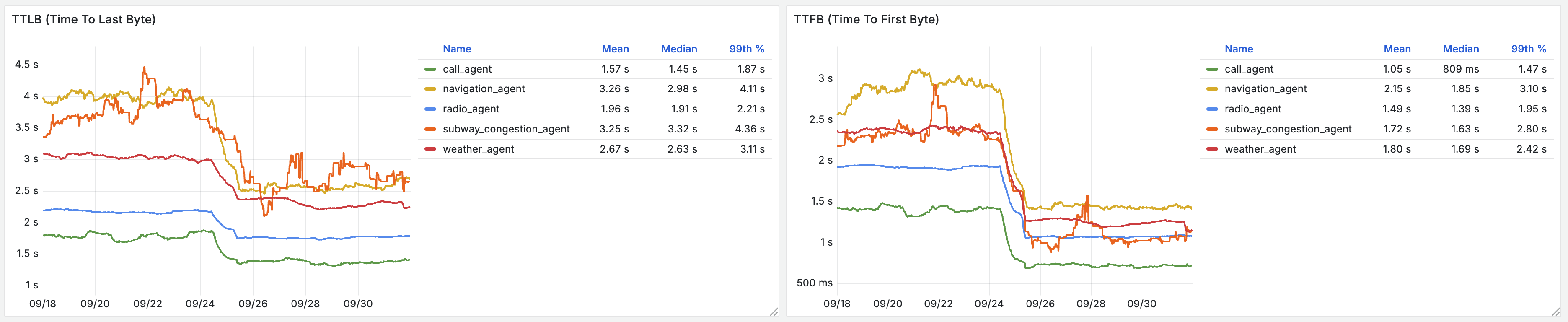Click the red weather_agent swatch in TTFB legend
The height and width of the screenshot is (322, 1568).
click(x=1212, y=149)
